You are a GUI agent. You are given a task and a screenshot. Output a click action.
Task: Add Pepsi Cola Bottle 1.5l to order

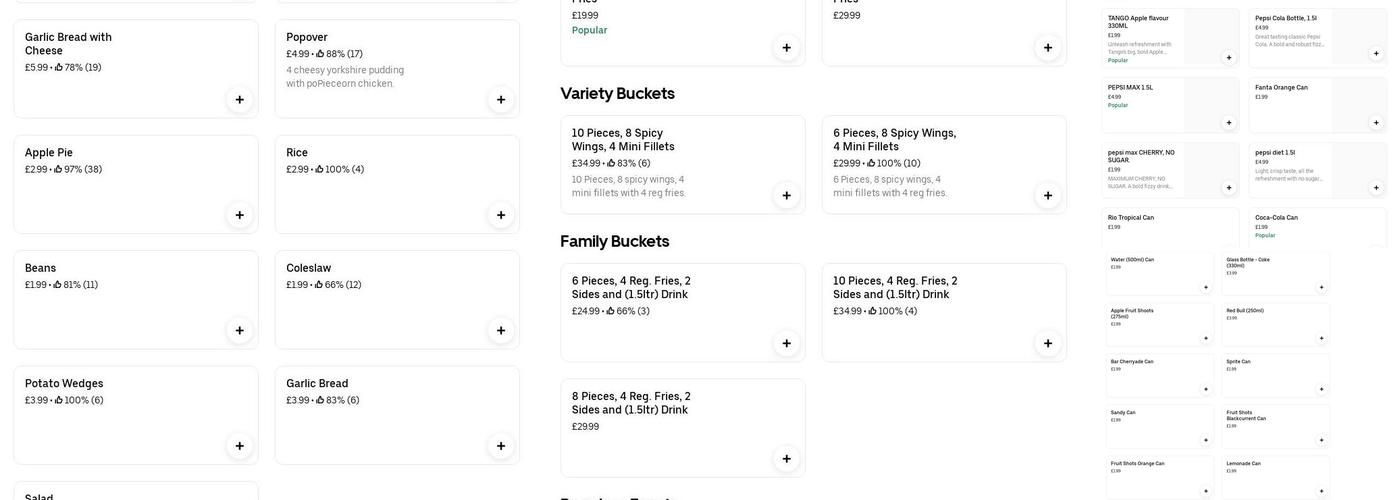pyautogui.click(x=1376, y=54)
